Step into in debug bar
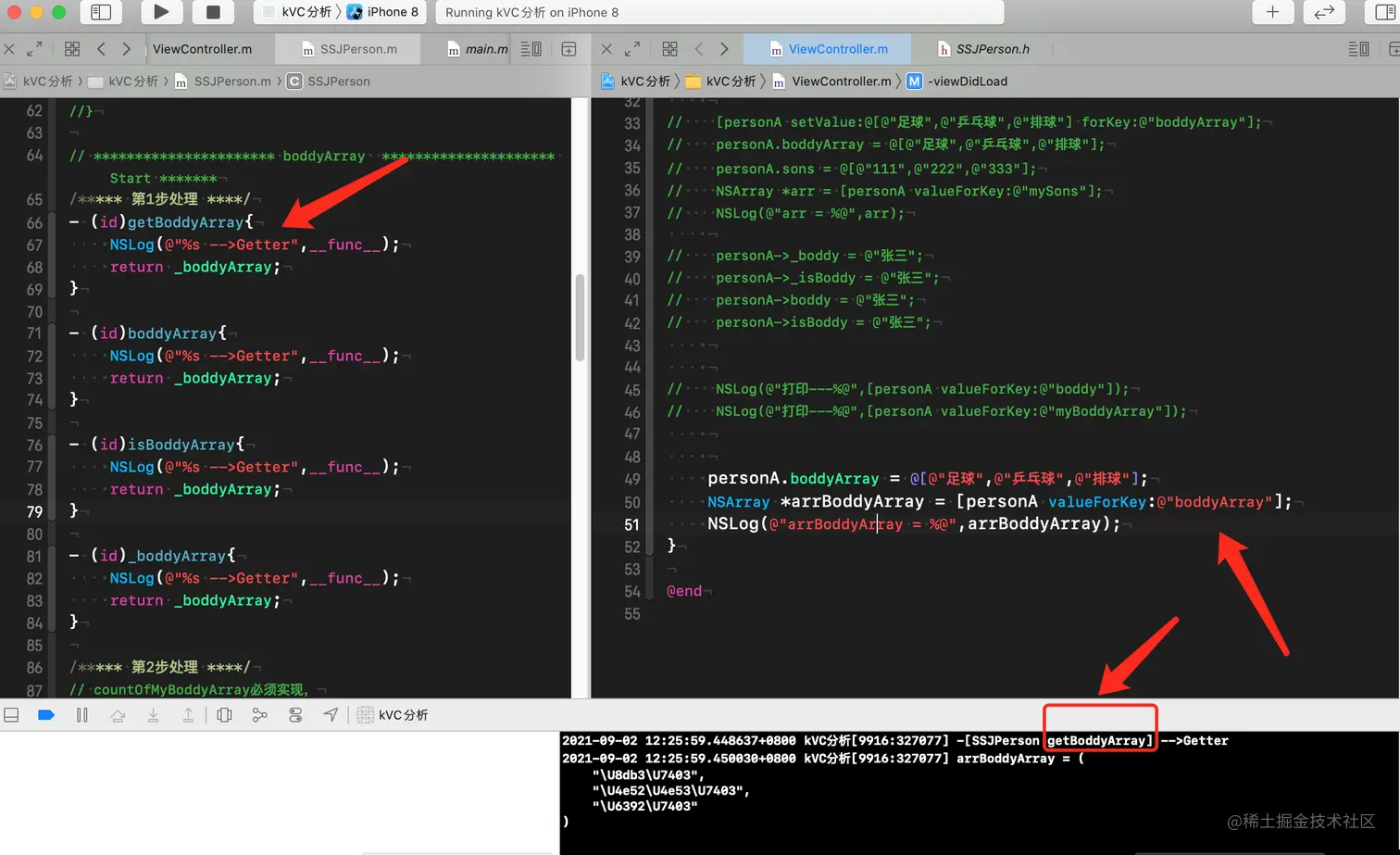This screenshot has height=855, width=1400. (154, 715)
